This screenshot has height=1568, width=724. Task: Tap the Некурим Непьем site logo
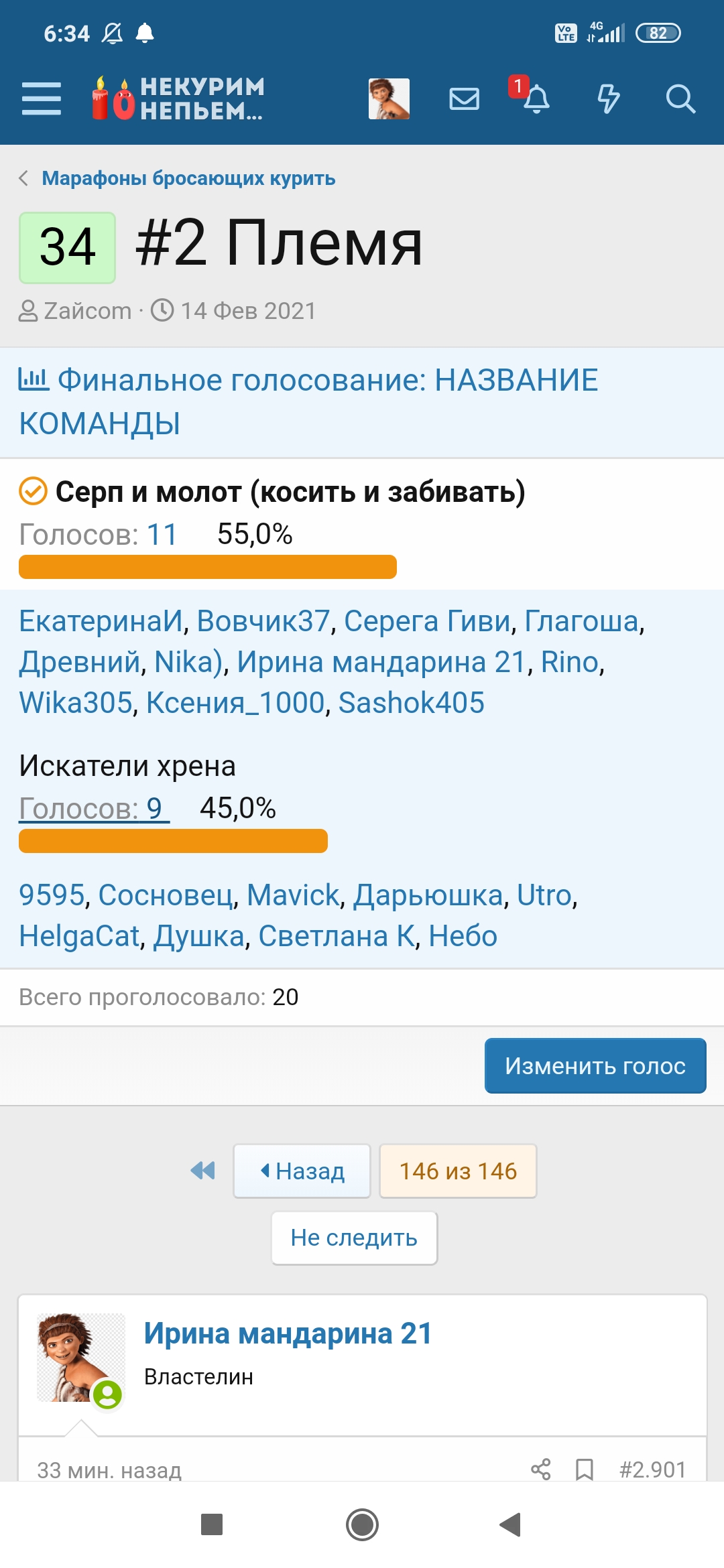coord(178,99)
